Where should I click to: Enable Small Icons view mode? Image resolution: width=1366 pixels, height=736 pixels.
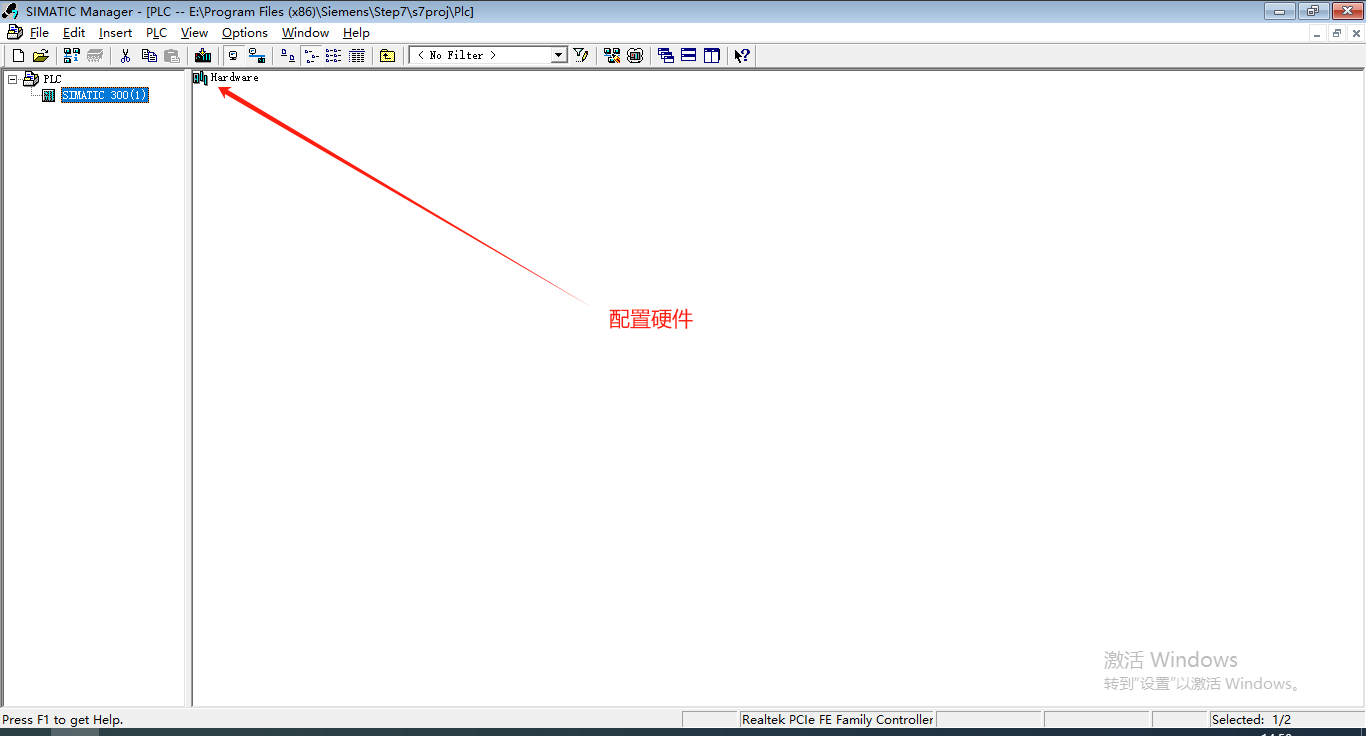[311, 56]
